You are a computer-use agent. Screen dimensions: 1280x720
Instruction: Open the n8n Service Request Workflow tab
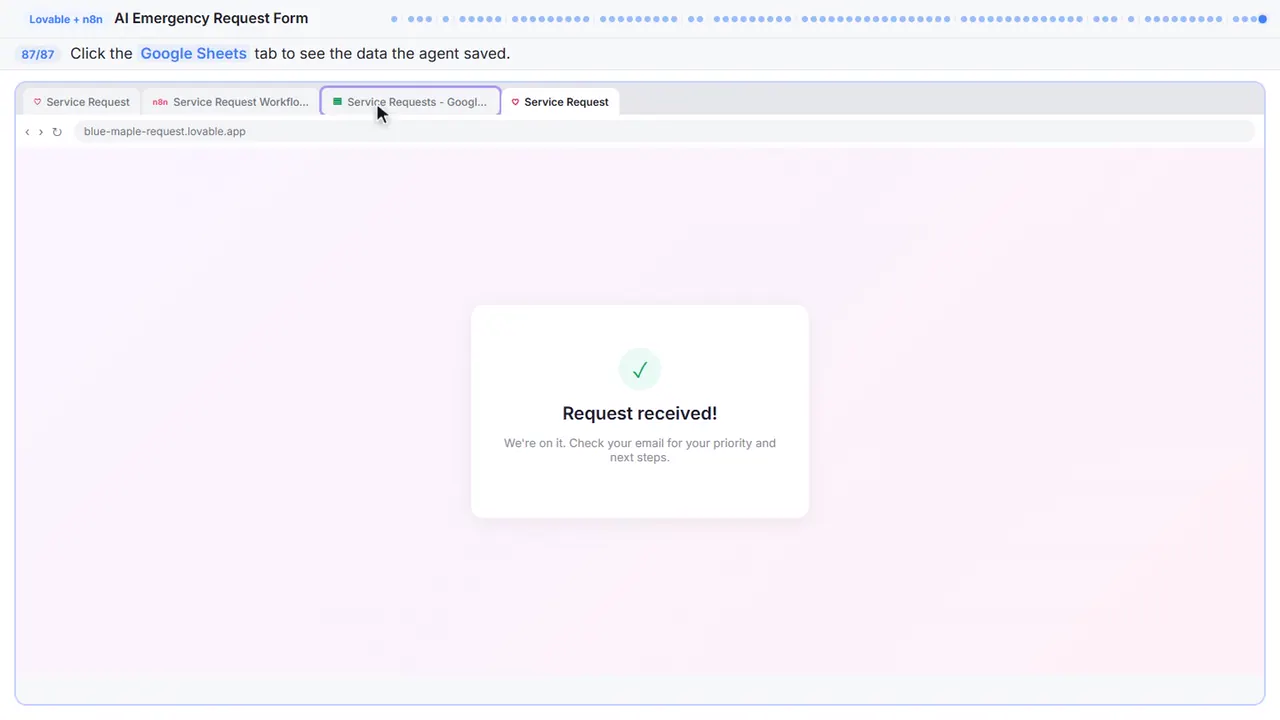click(231, 102)
